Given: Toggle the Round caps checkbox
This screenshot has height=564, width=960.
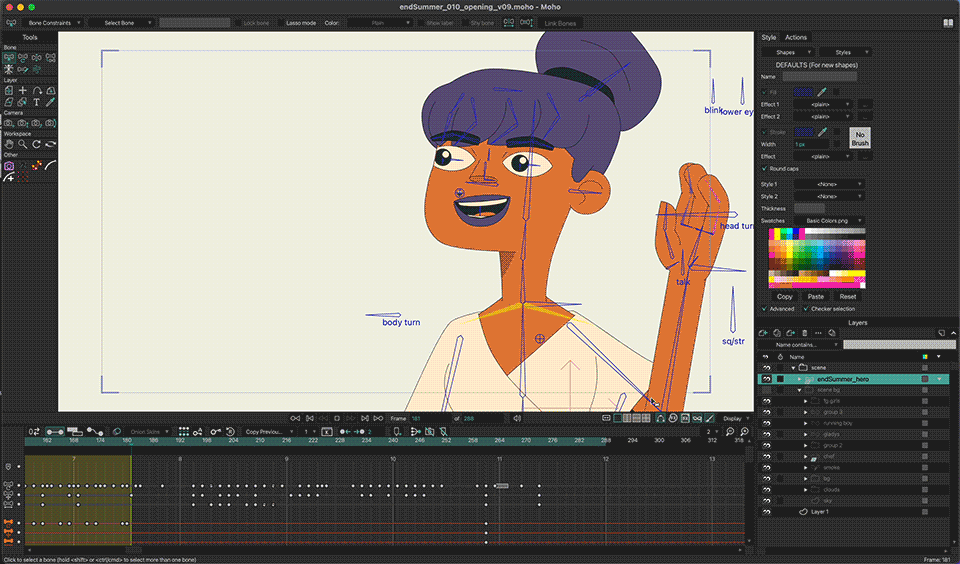Looking at the screenshot, I should point(765,169).
